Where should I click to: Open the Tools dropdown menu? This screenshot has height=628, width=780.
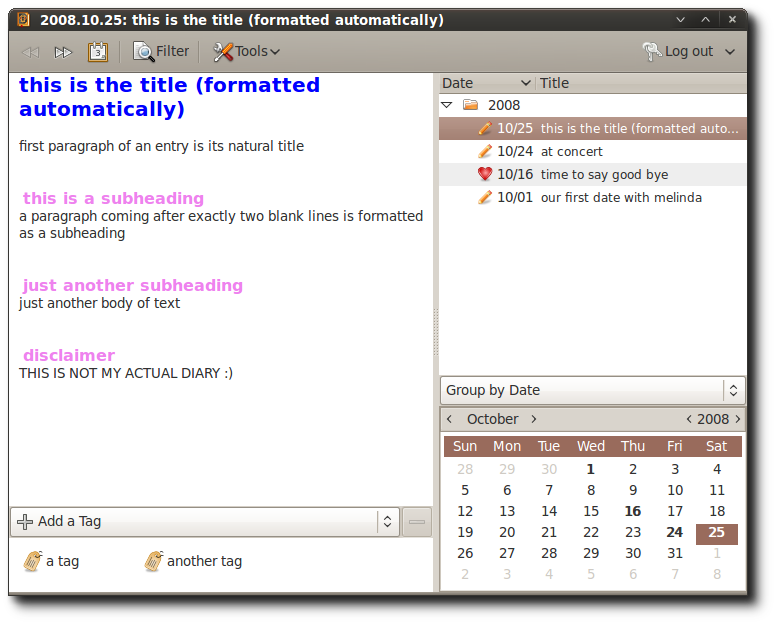point(247,51)
